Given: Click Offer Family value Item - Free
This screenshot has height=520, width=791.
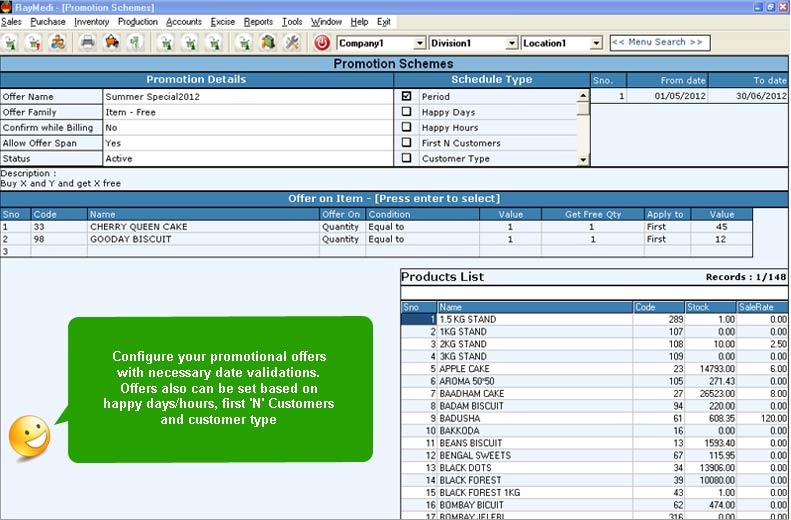Looking at the screenshot, I should (x=248, y=112).
